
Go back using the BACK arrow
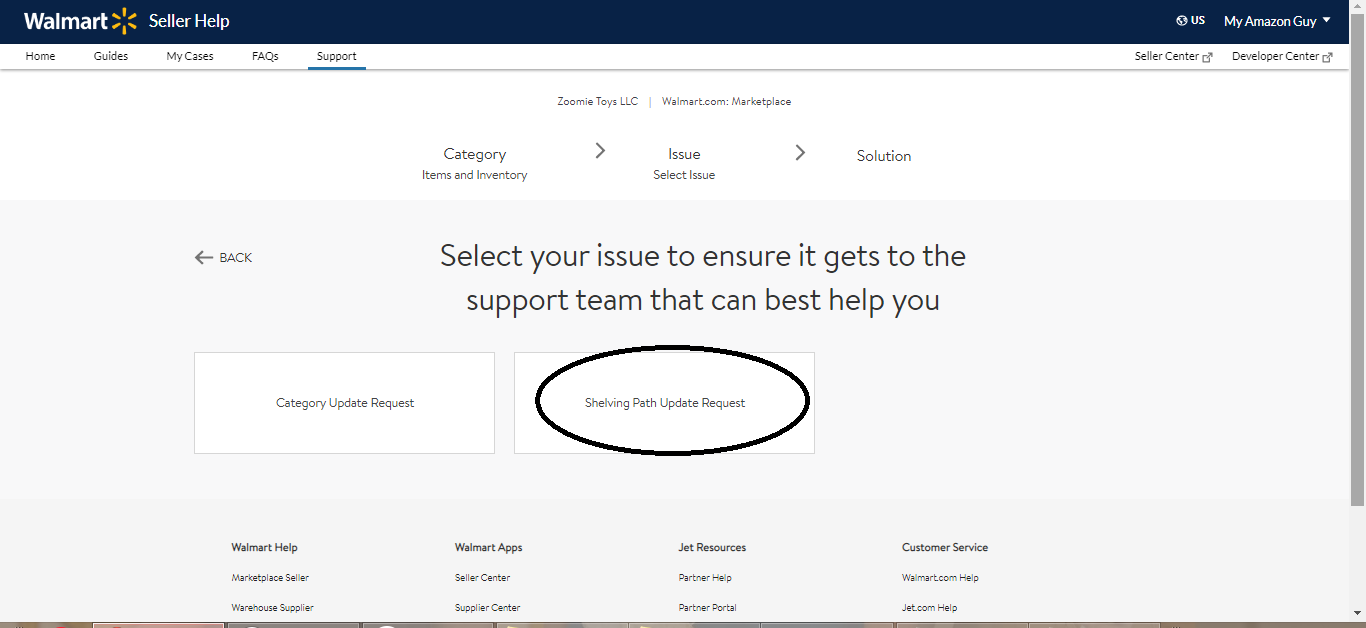click(223, 258)
